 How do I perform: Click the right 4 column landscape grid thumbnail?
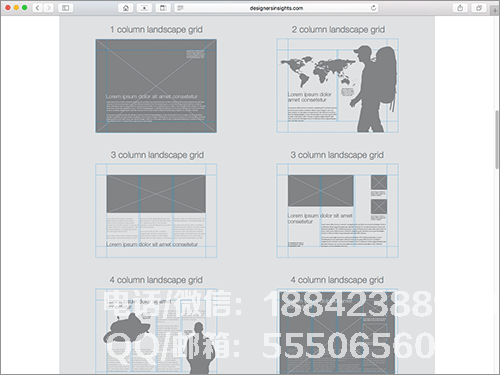[x=337, y=331]
